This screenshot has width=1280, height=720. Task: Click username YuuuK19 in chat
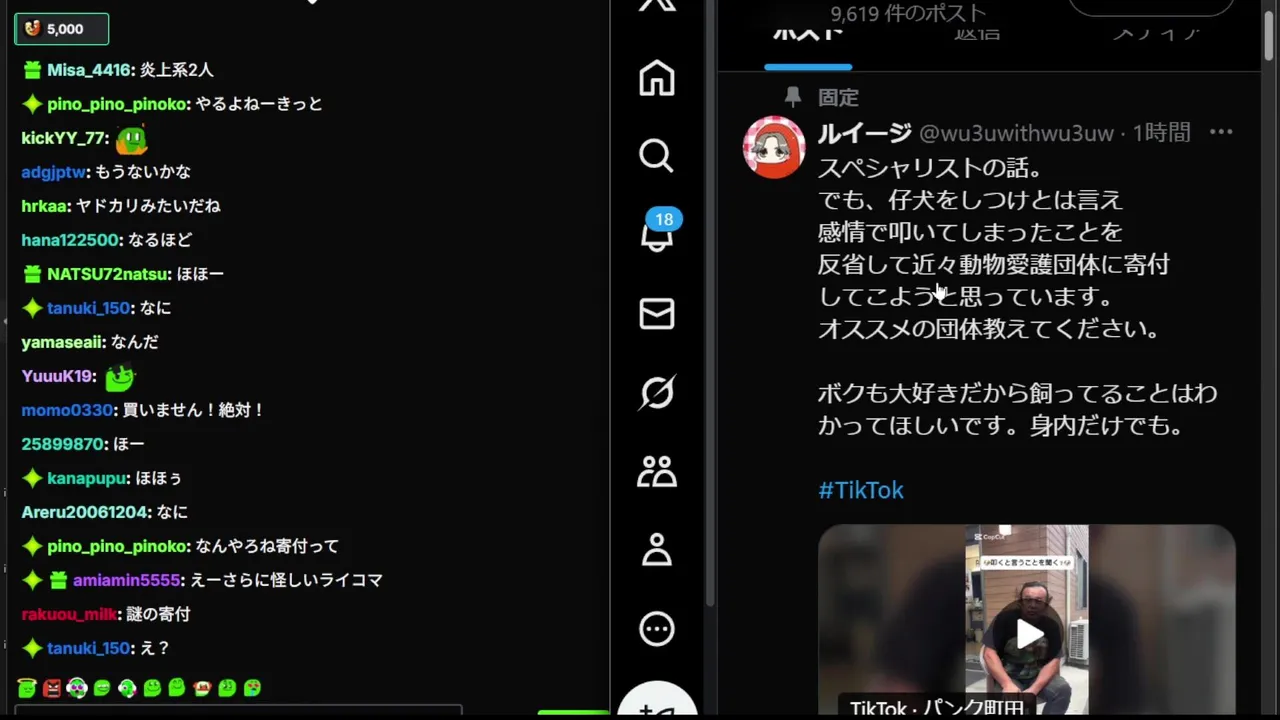57,376
